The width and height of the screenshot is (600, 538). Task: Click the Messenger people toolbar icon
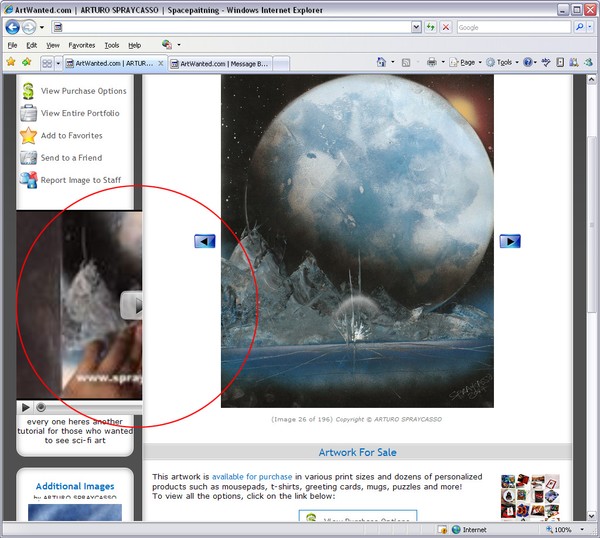[x=574, y=62]
